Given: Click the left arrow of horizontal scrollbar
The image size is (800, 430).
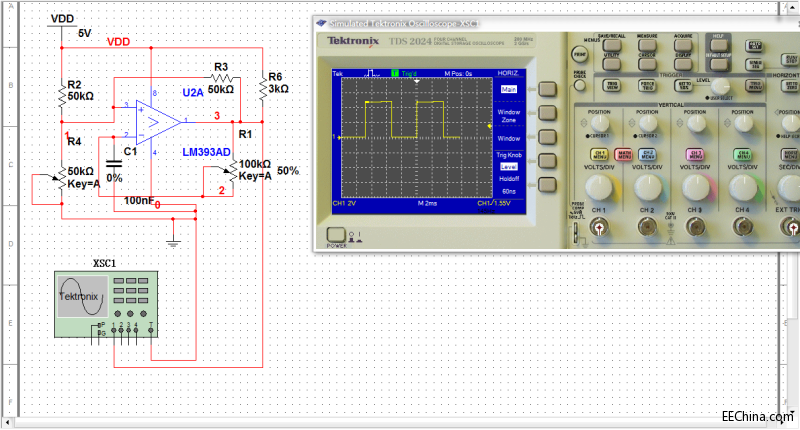Looking at the screenshot, I should click(x=8, y=423).
